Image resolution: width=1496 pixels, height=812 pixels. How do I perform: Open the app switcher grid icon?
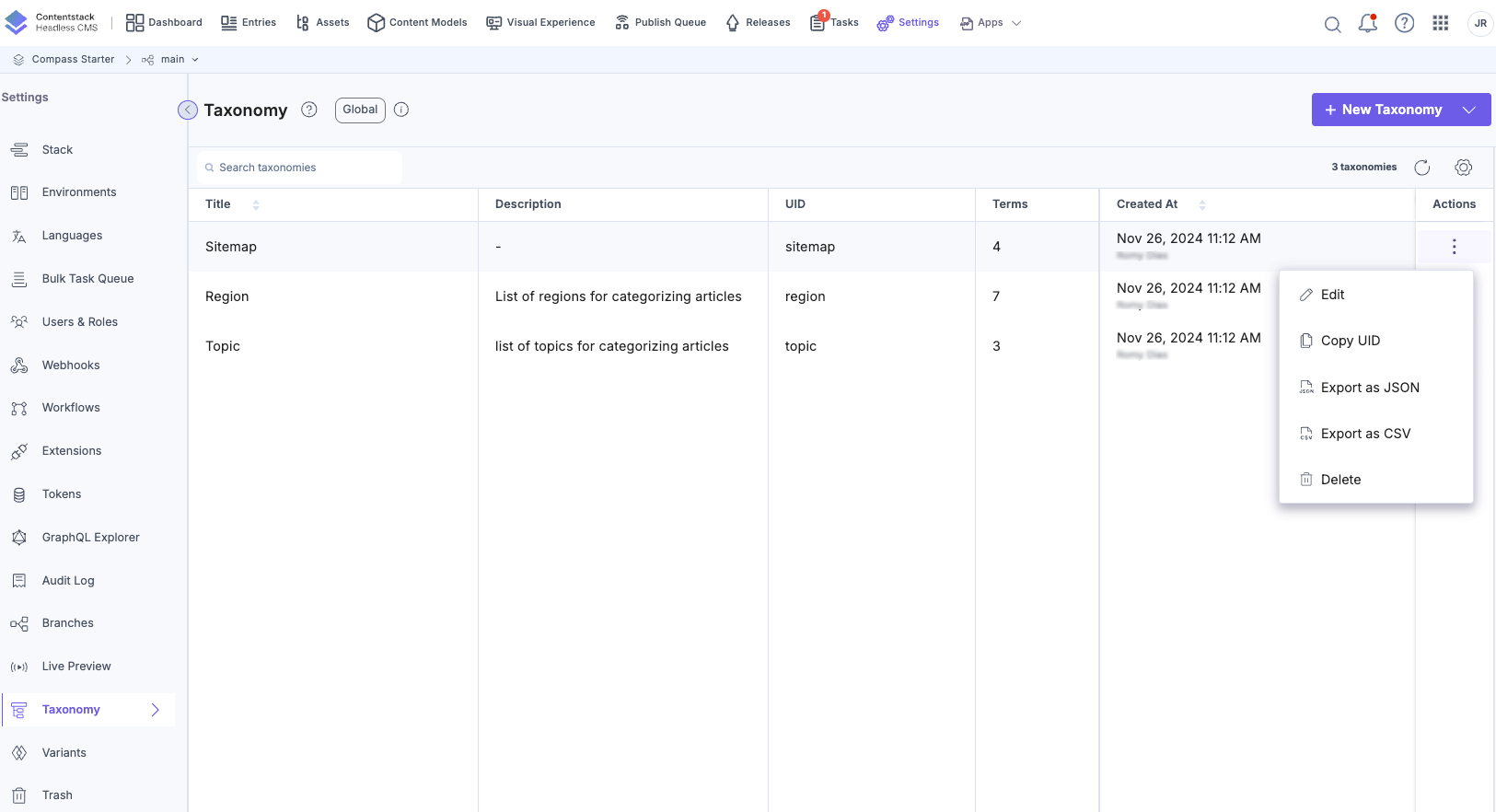[1441, 23]
